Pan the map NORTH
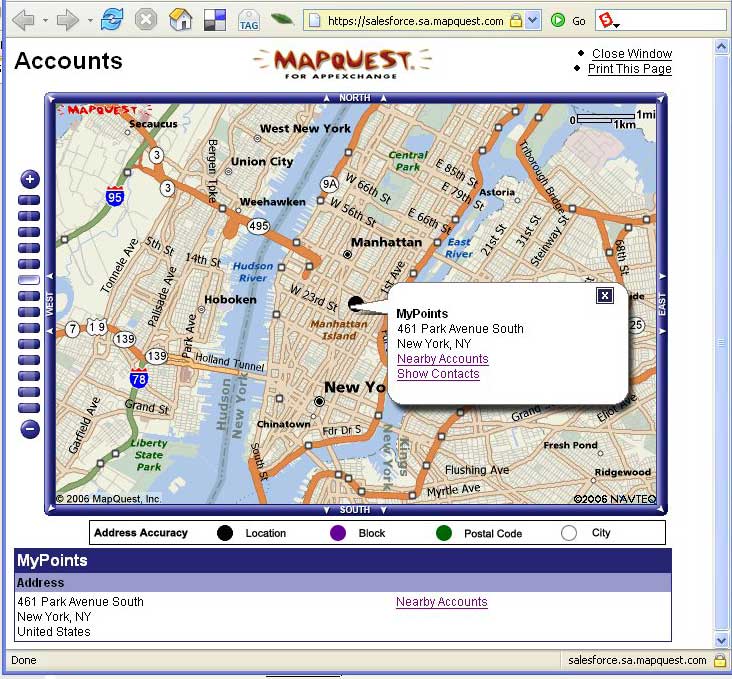Image resolution: width=732 pixels, height=679 pixels. coord(355,98)
